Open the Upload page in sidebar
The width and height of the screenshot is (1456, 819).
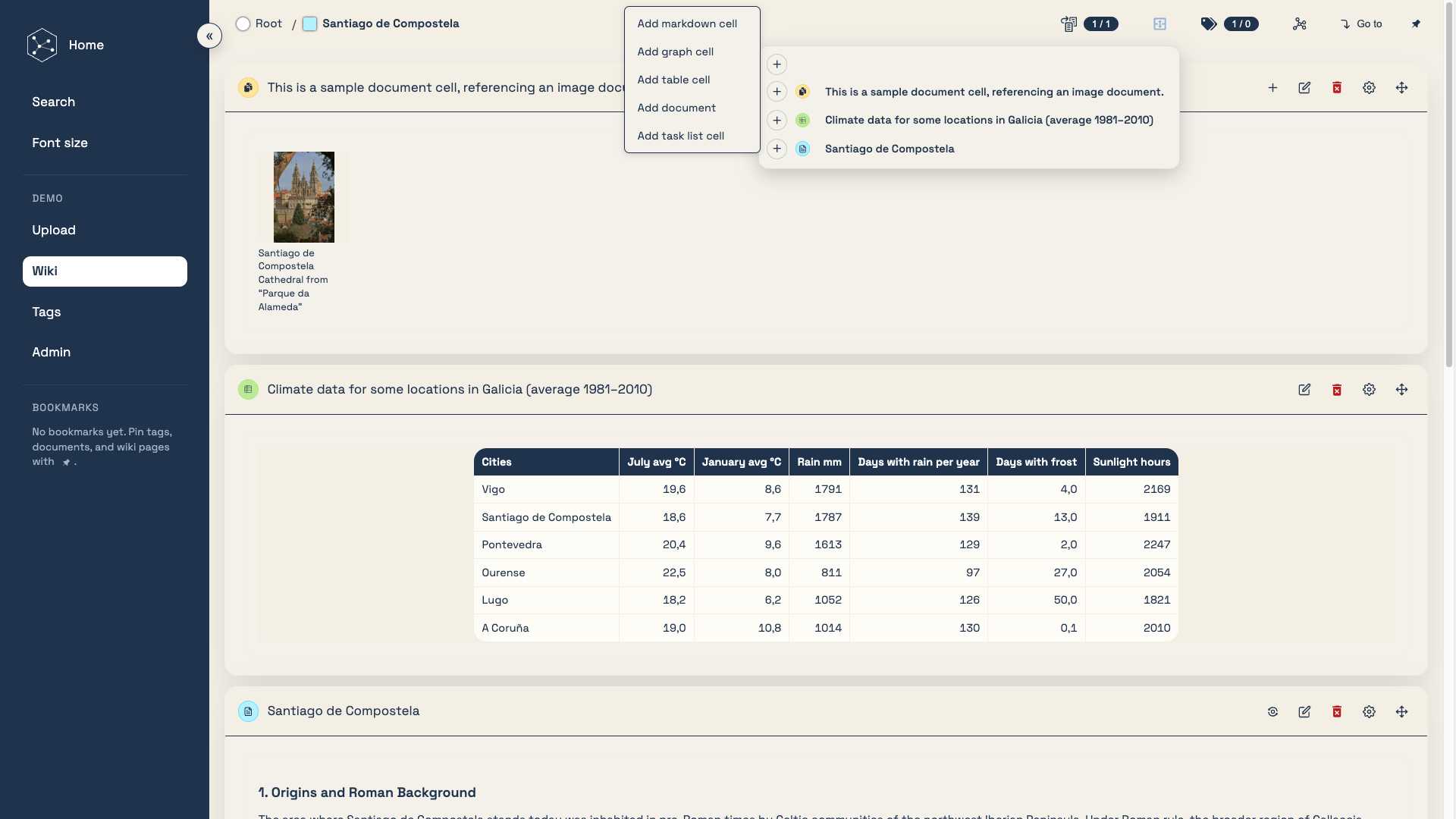[54, 231]
